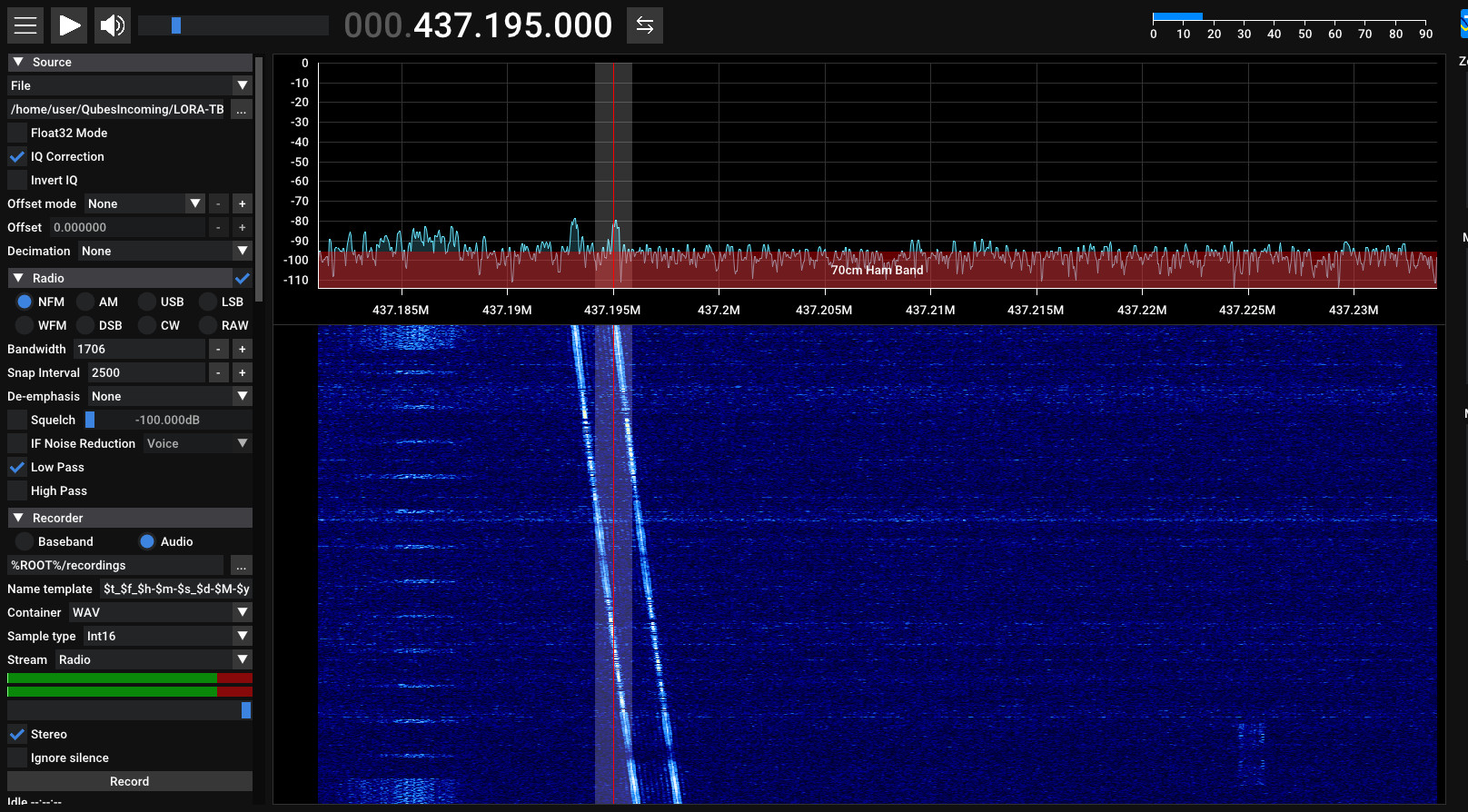Mute audio with the speaker icon
1468x812 pixels.
coord(113,25)
